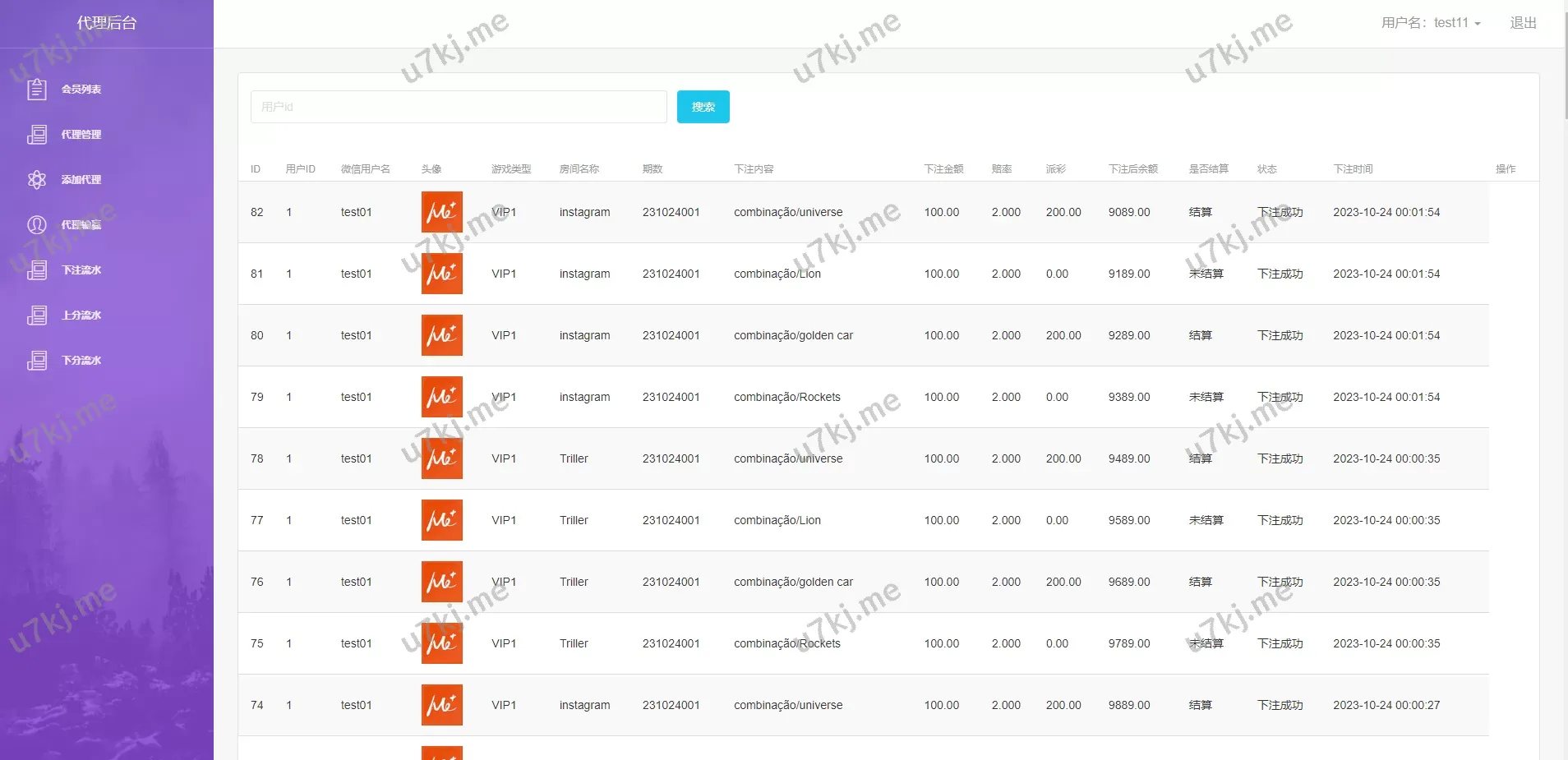Image resolution: width=1568 pixels, height=760 pixels.
Task: Click the 退出 logout link
Action: [x=1523, y=23]
